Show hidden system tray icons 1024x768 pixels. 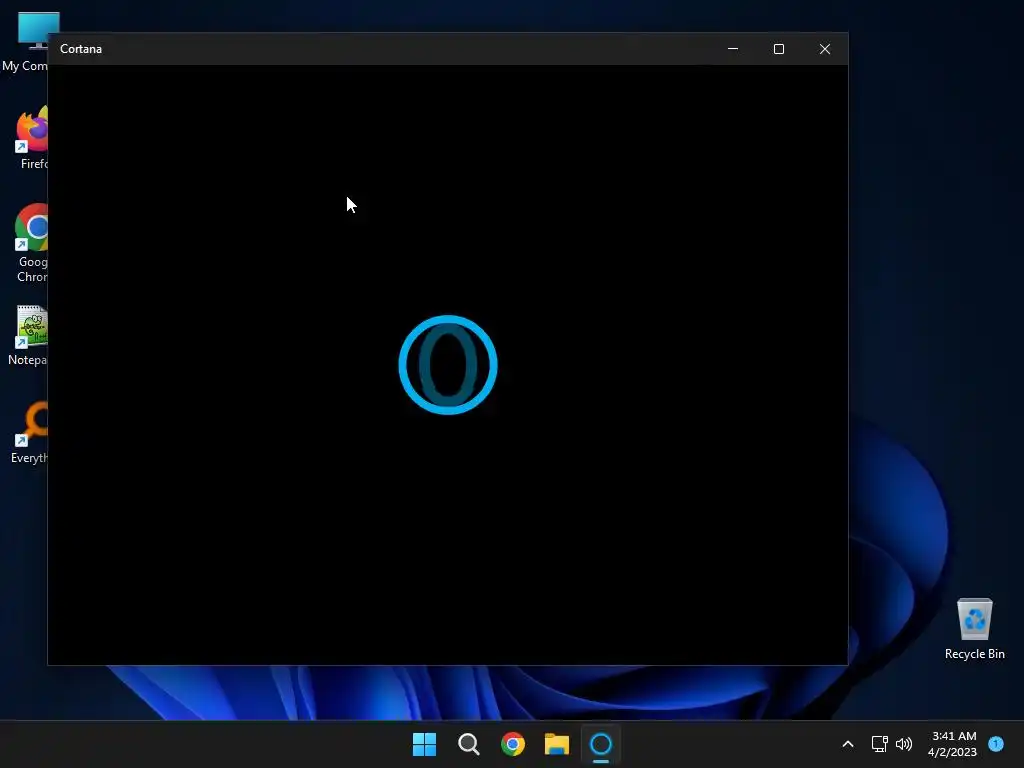[848, 744]
